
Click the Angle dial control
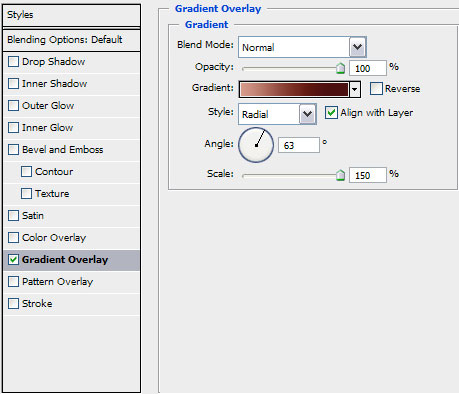256,145
